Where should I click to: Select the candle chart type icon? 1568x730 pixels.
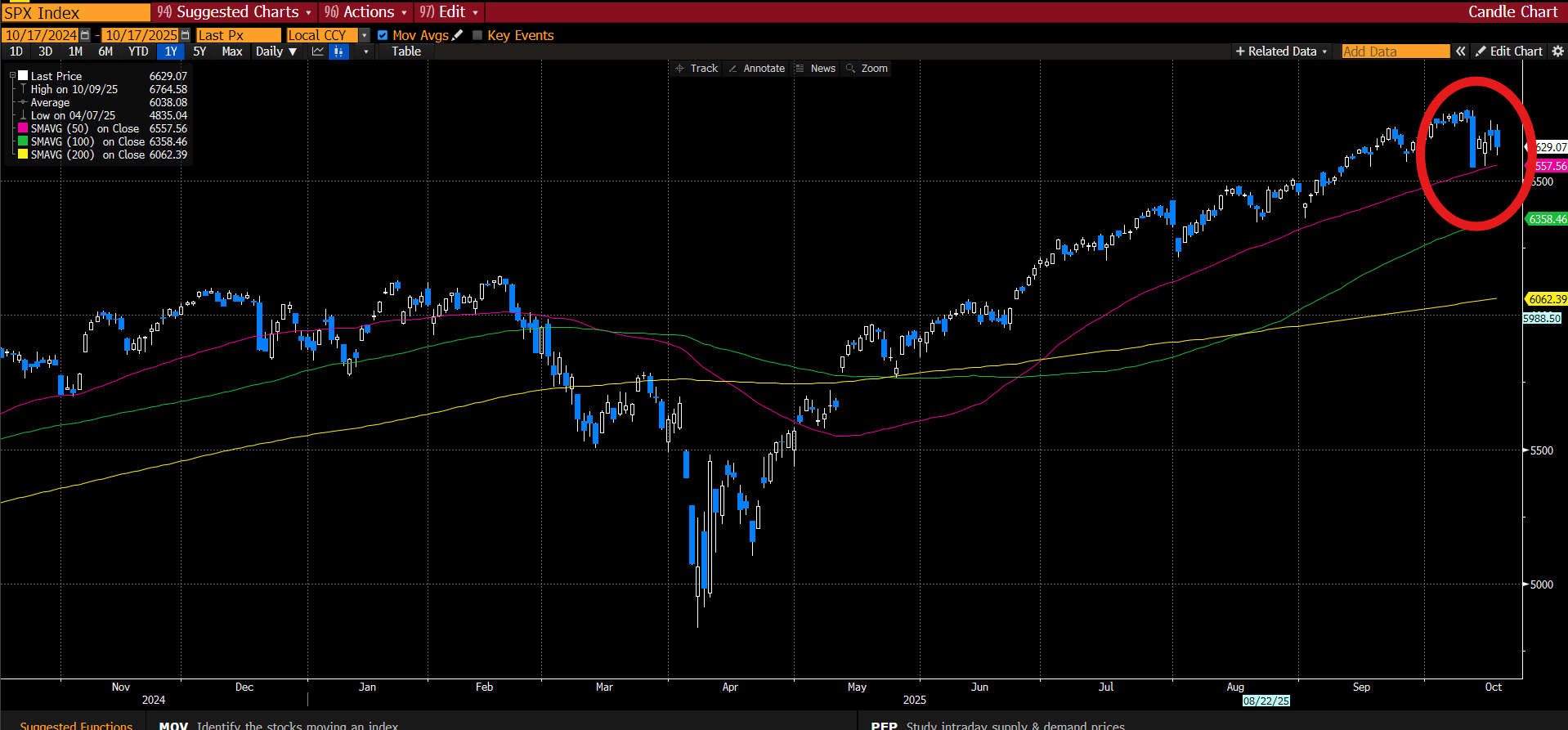(338, 52)
